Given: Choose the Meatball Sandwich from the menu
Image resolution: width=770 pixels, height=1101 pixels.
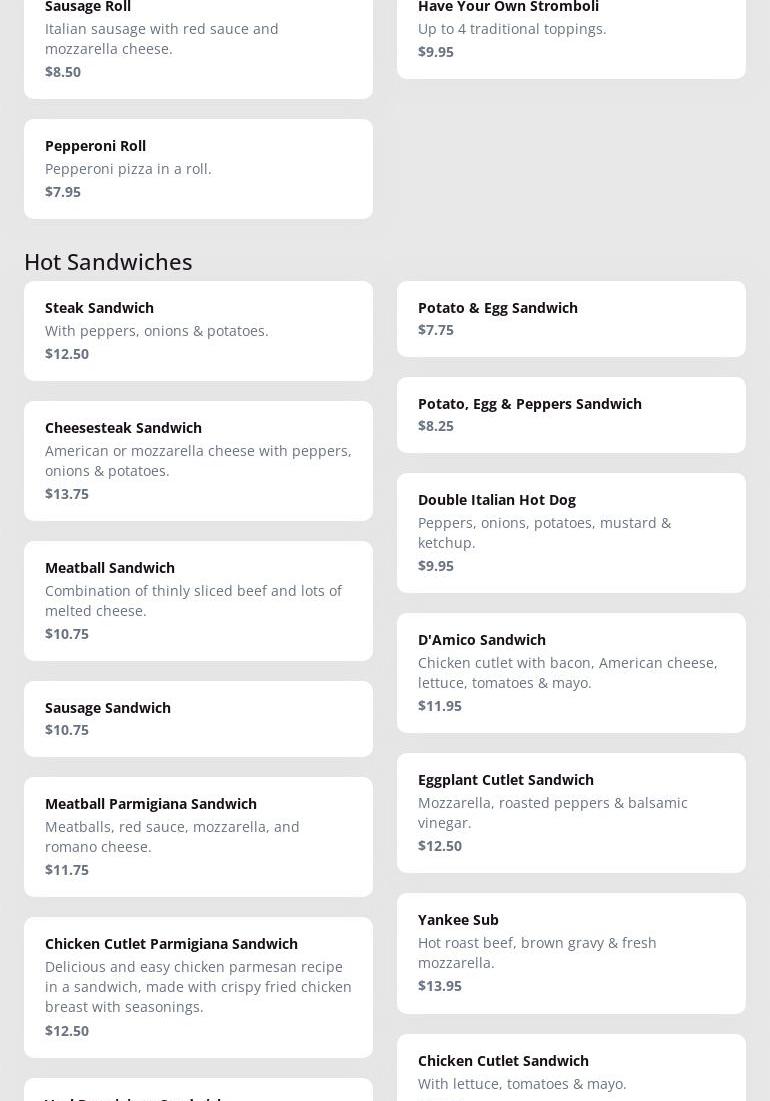Looking at the screenshot, I should [x=198, y=600].
